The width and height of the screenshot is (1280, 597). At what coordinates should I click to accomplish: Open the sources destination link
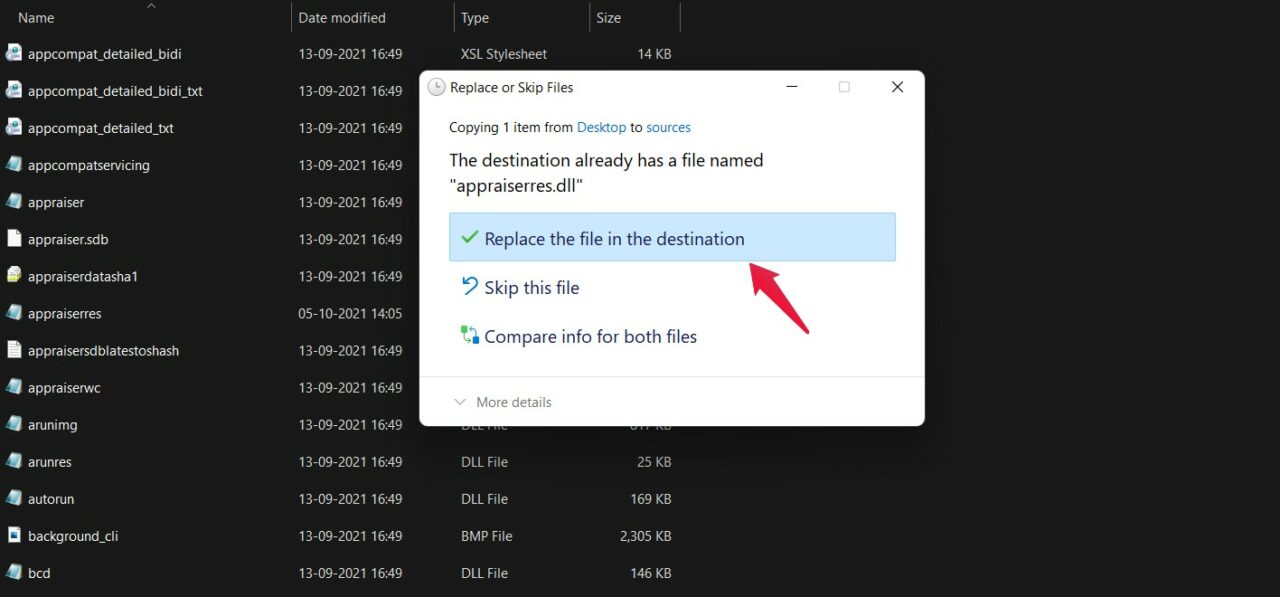point(668,127)
